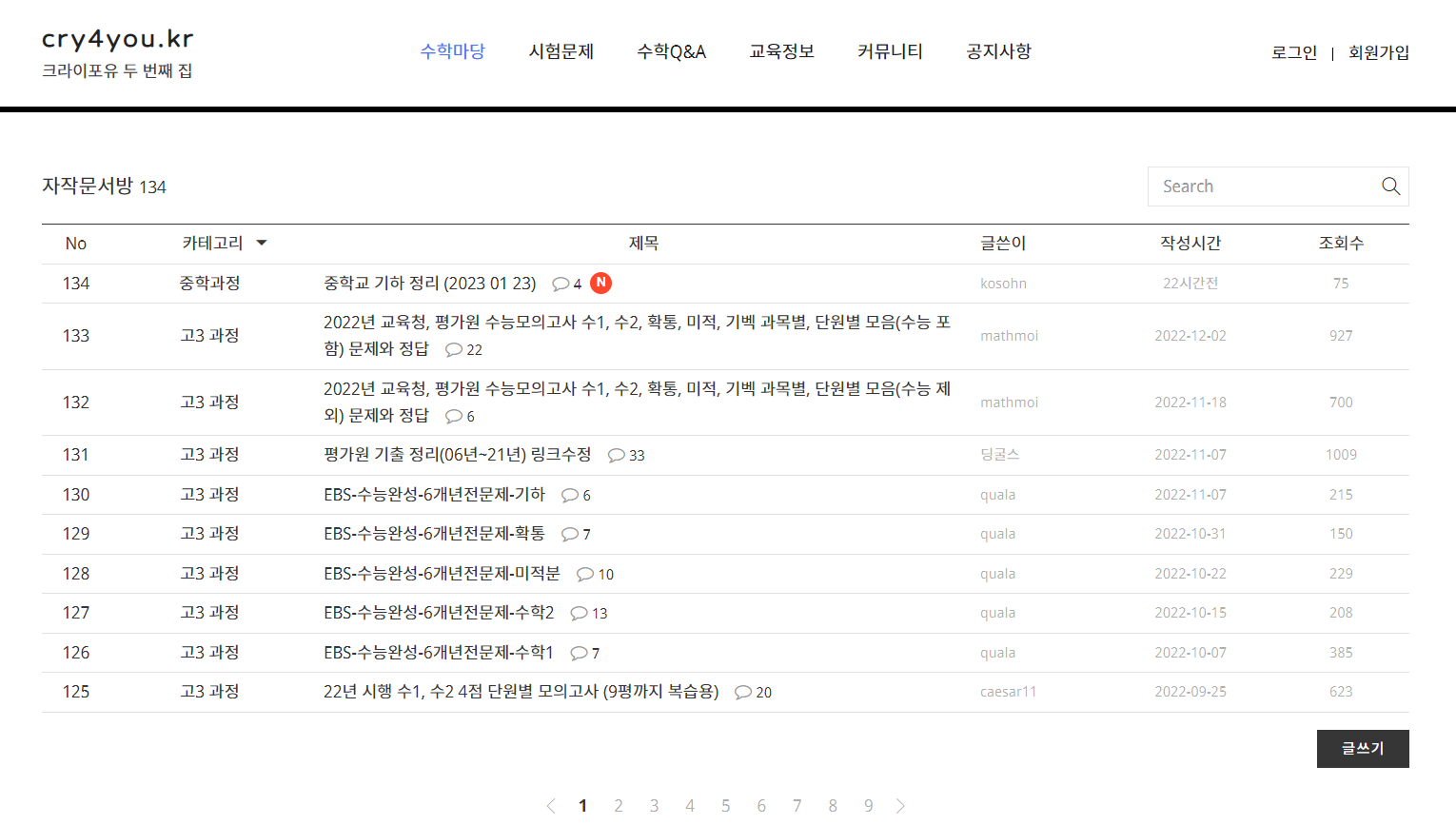Open post 133 수능 포함 문제와 정답

point(637,336)
